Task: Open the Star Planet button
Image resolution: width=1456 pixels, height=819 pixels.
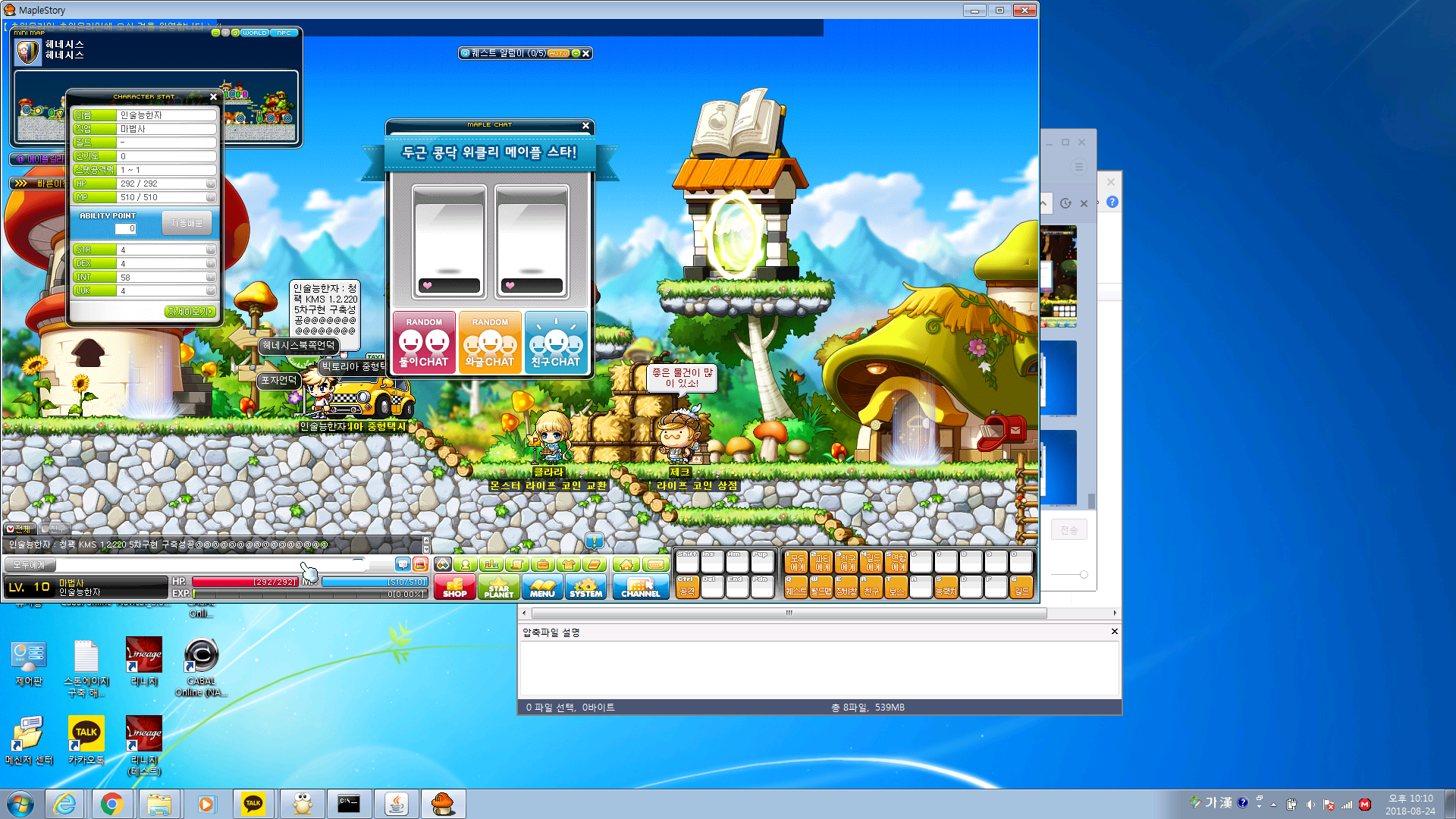Action: click(498, 587)
